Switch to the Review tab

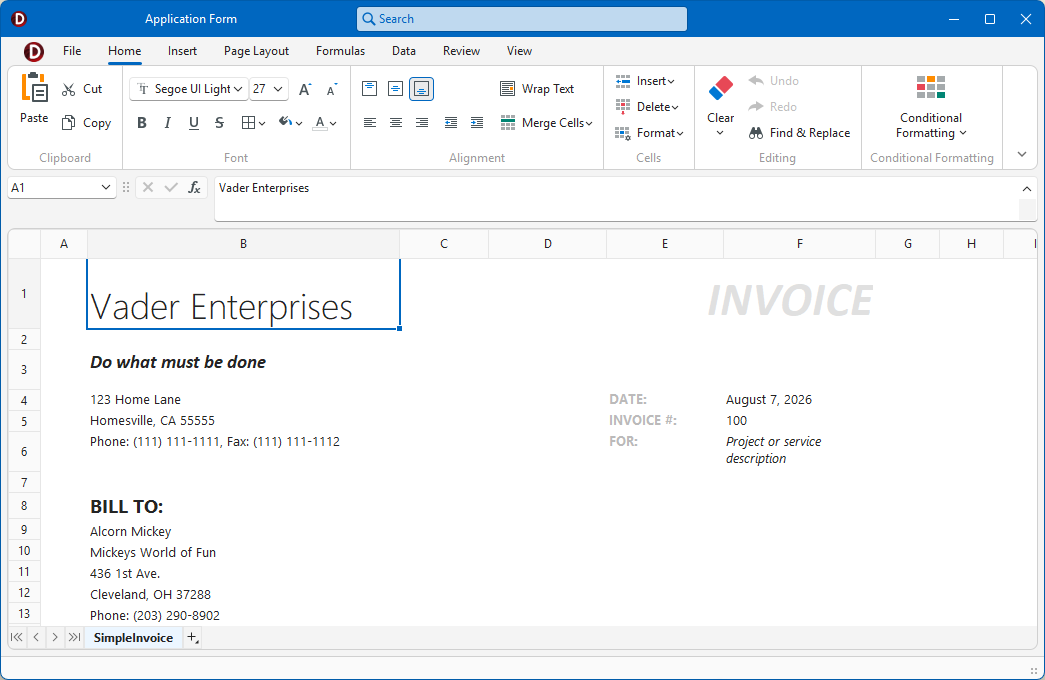point(461,51)
